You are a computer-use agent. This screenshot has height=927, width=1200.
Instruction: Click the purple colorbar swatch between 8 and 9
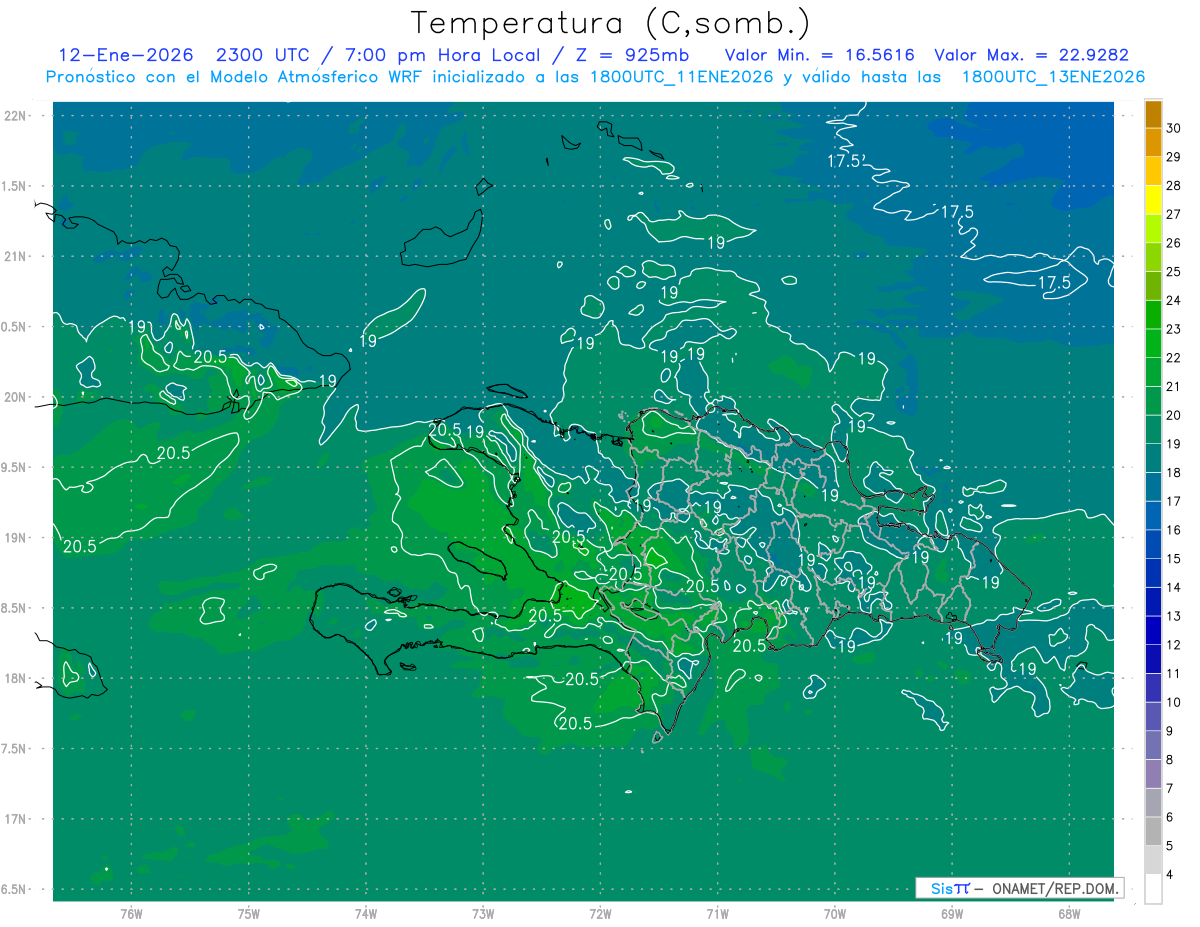tap(1153, 745)
